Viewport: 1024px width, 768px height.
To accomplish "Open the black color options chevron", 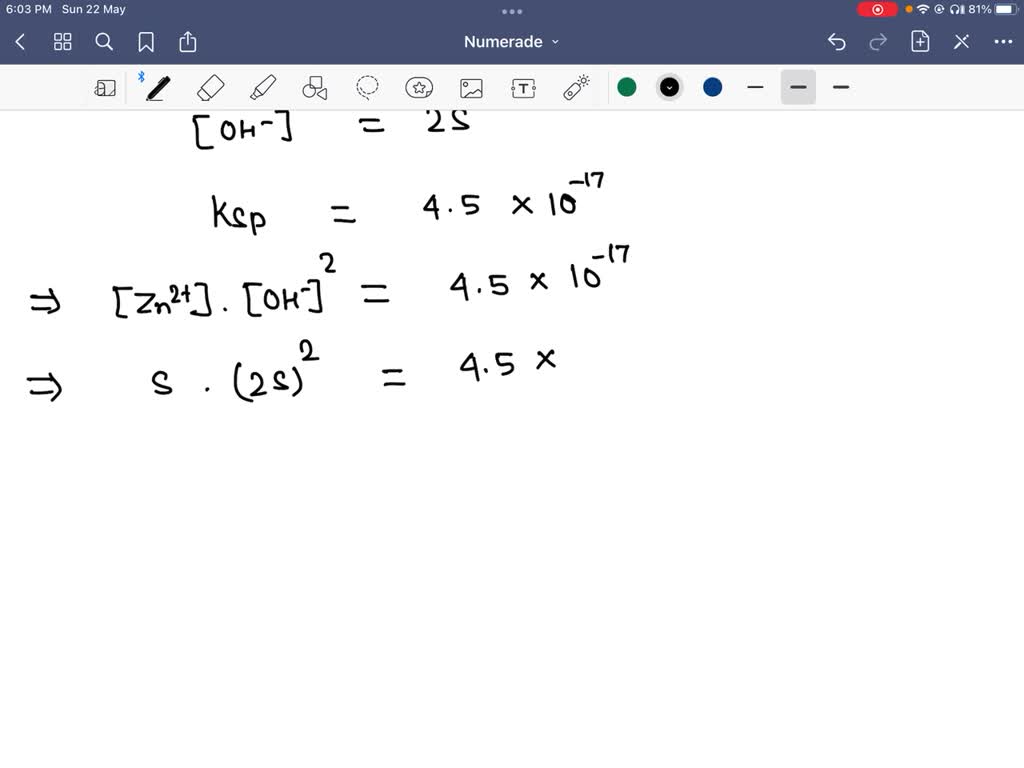I will click(x=669, y=87).
